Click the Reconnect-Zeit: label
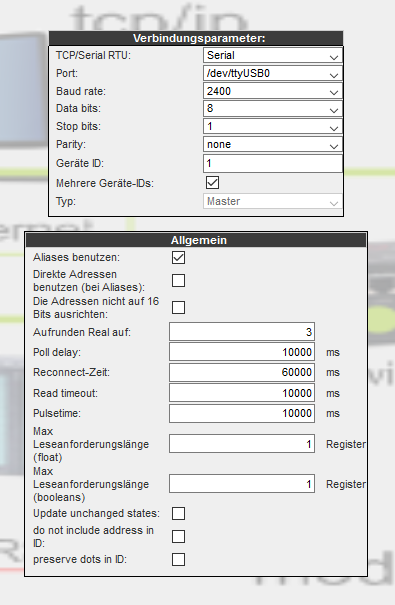This screenshot has height=605, width=395. 71,372
